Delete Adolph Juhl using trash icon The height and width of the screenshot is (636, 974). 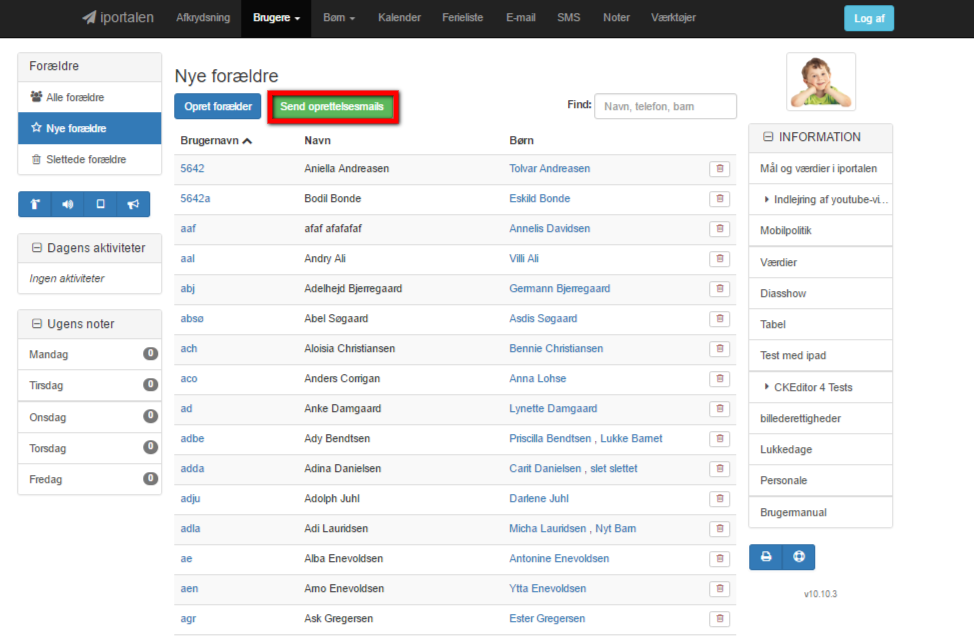[719, 499]
